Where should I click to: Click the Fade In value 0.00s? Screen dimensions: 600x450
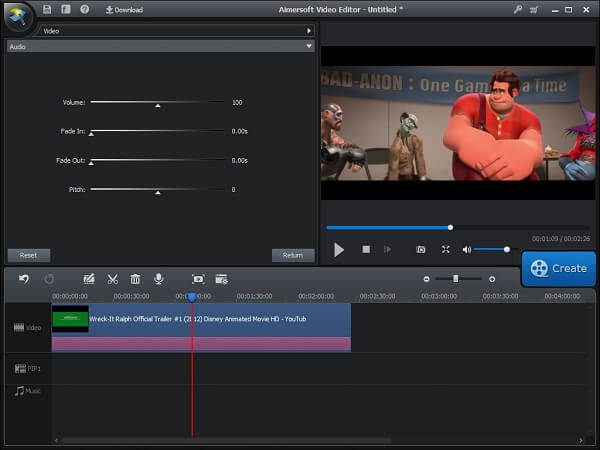pyautogui.click(x=240, y=131)
